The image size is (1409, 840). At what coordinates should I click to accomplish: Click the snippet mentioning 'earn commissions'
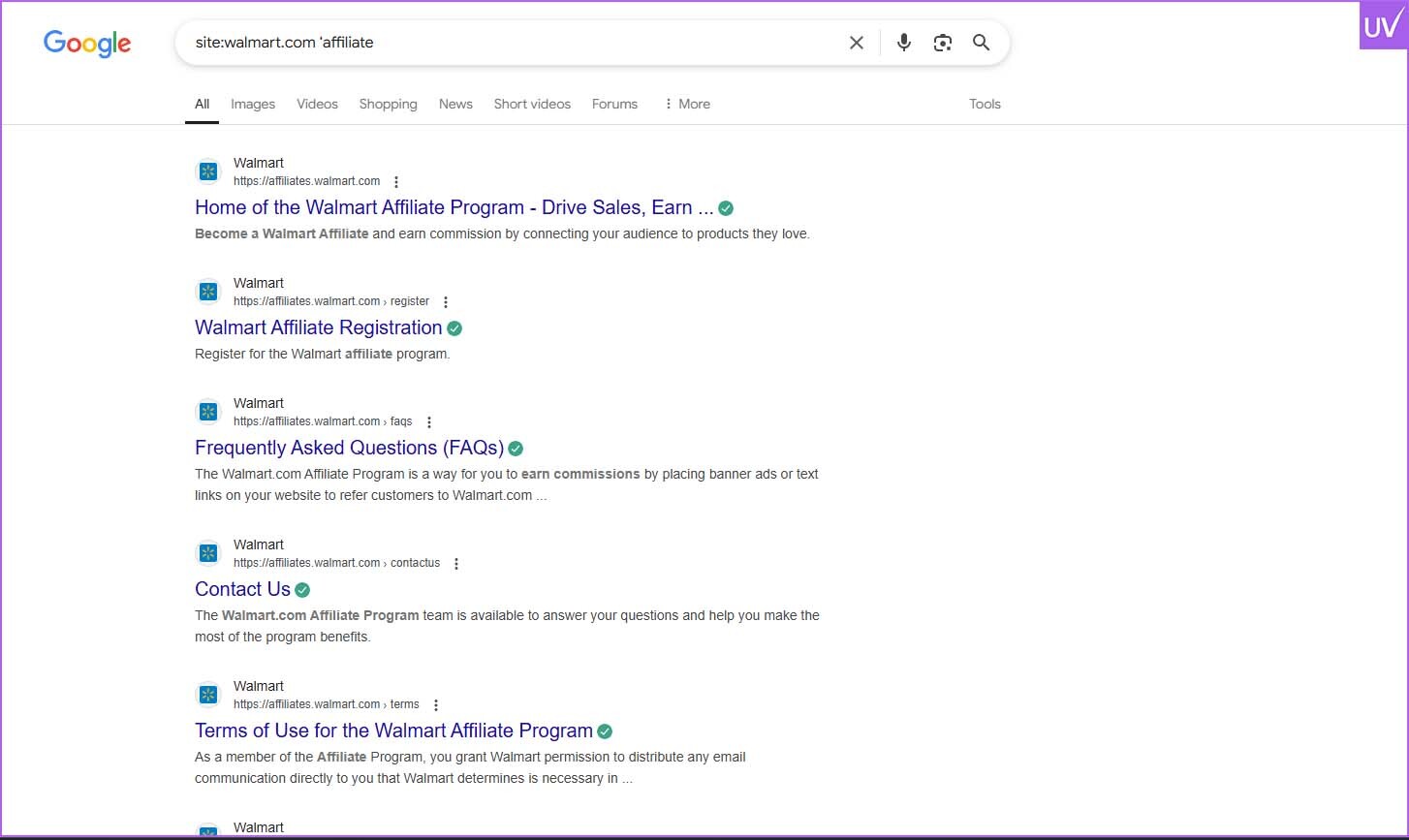507,484
